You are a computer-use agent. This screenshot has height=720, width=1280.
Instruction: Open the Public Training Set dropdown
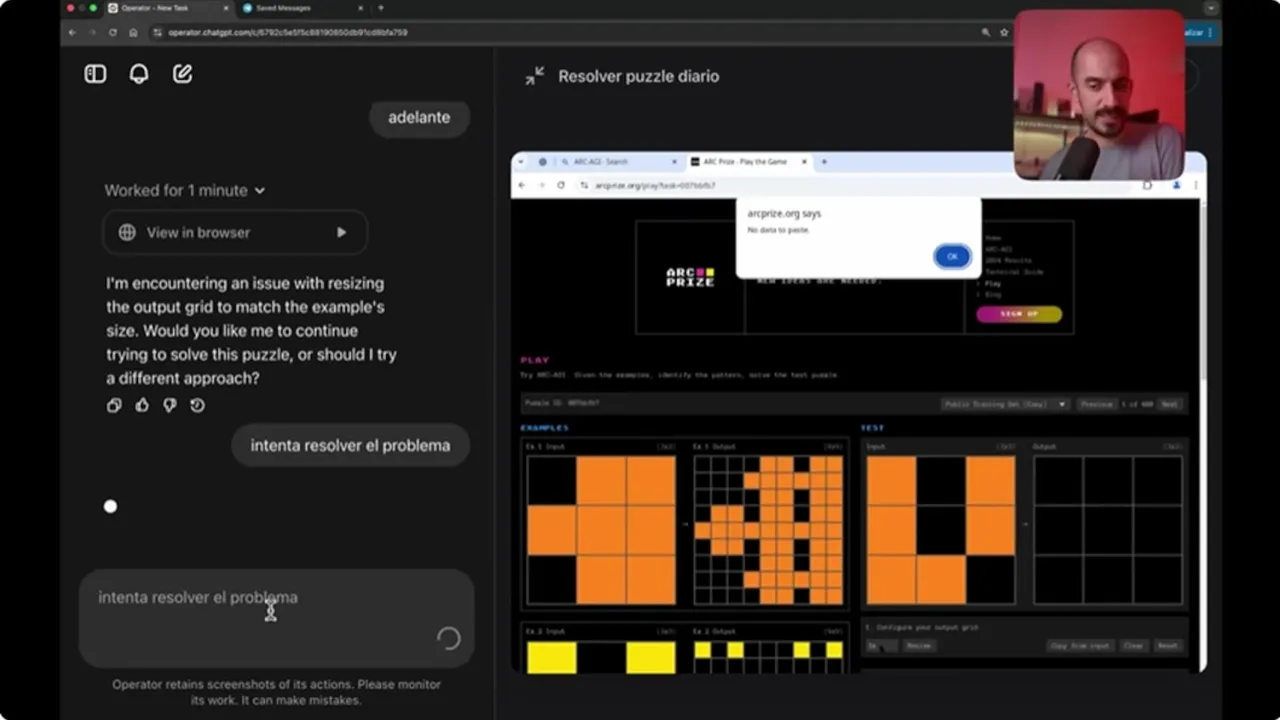(1005, 404)
